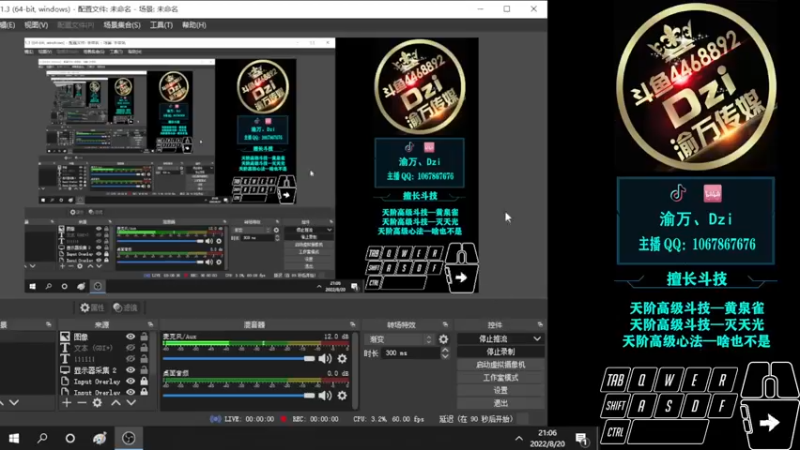Open the 工具(T) menu
The height and width of the screenshot is (450, 800).
point(161,24)
